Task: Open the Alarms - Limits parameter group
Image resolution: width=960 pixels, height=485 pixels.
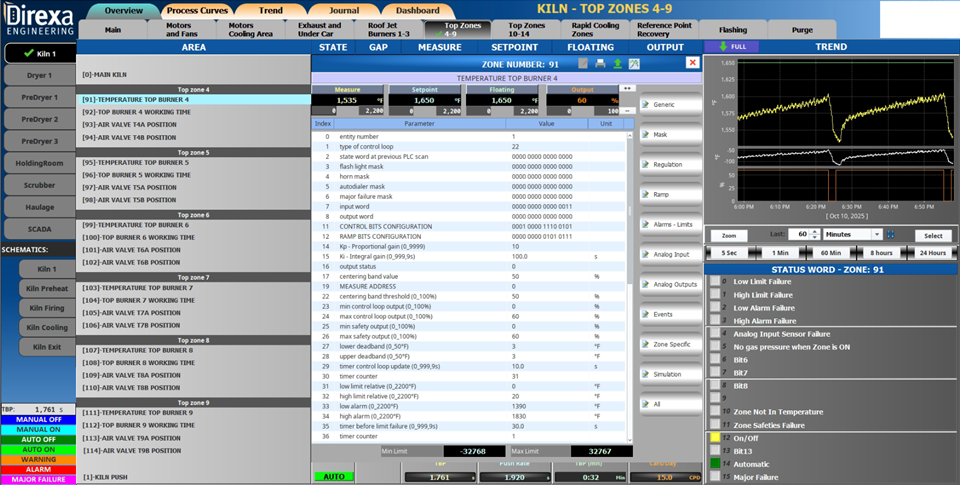Action: (x=670, y=225)
